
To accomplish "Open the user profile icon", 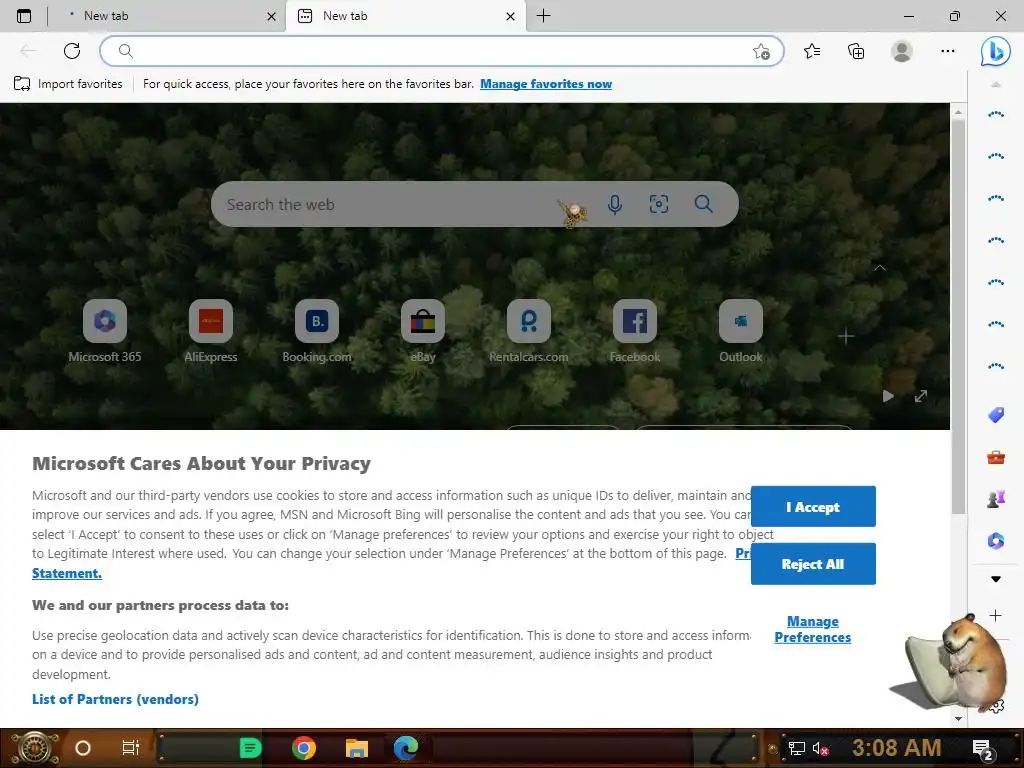I will pos(902,51).
